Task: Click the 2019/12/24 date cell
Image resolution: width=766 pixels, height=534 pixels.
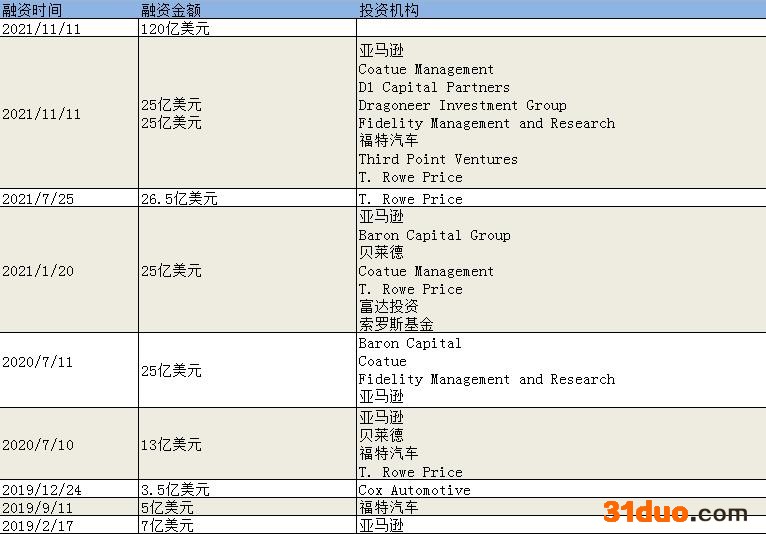Action: click(x=42, y=490)
